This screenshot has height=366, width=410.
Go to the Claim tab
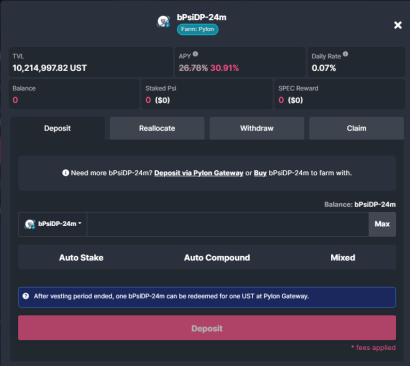pos(356,128)
